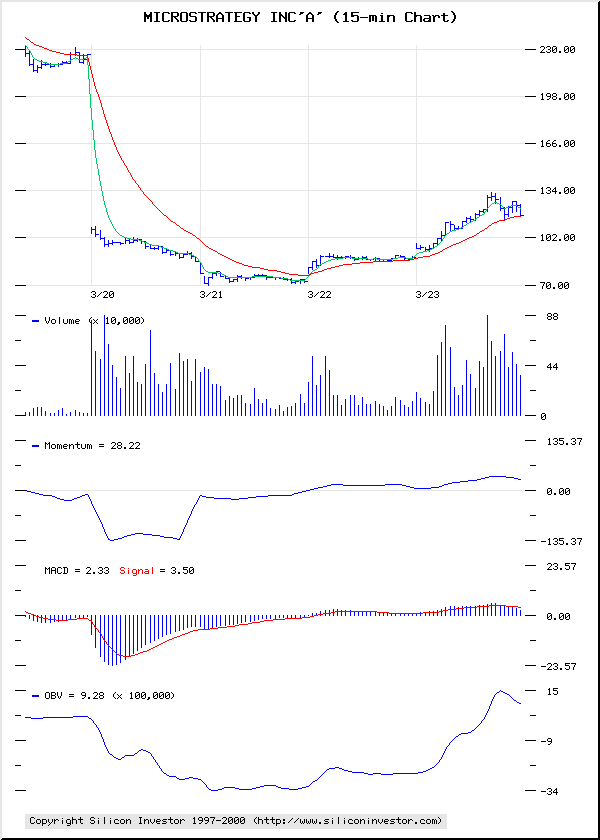Click the 166.00 price axis label

(x=557, y=144)
